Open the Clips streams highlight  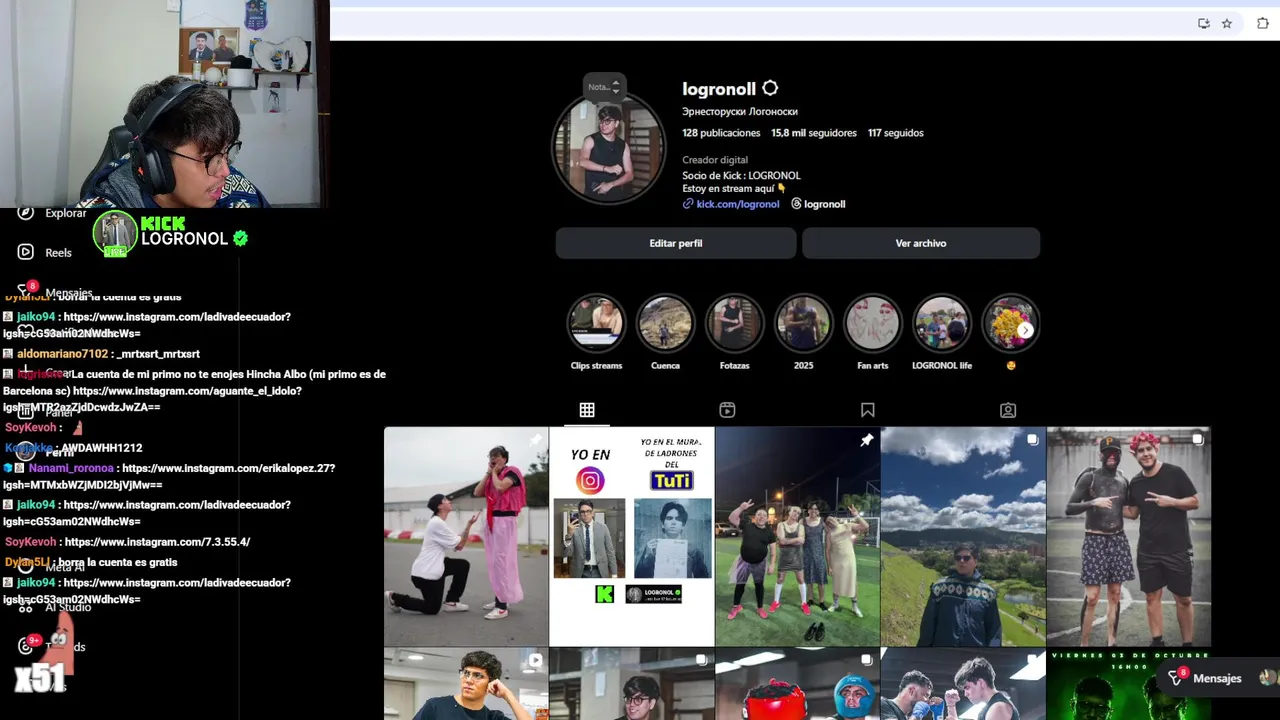point(596,324)
